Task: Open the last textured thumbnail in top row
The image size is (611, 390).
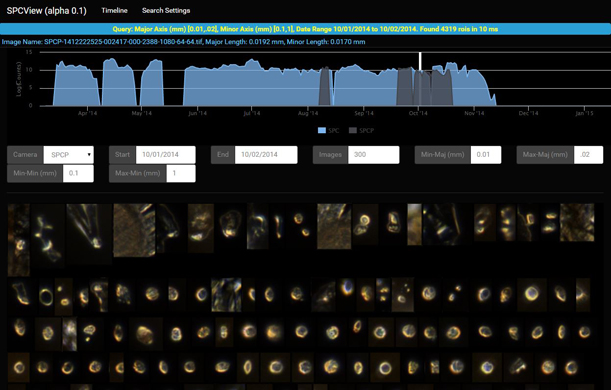Action: [577, 222]
